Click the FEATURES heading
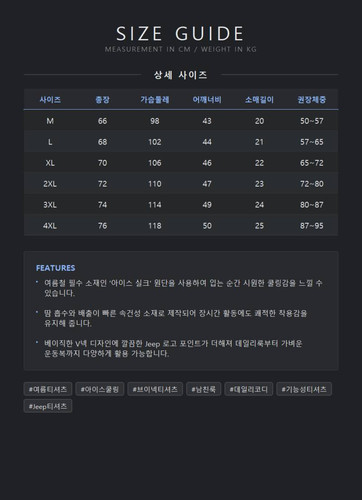 [x=55, y=268]
